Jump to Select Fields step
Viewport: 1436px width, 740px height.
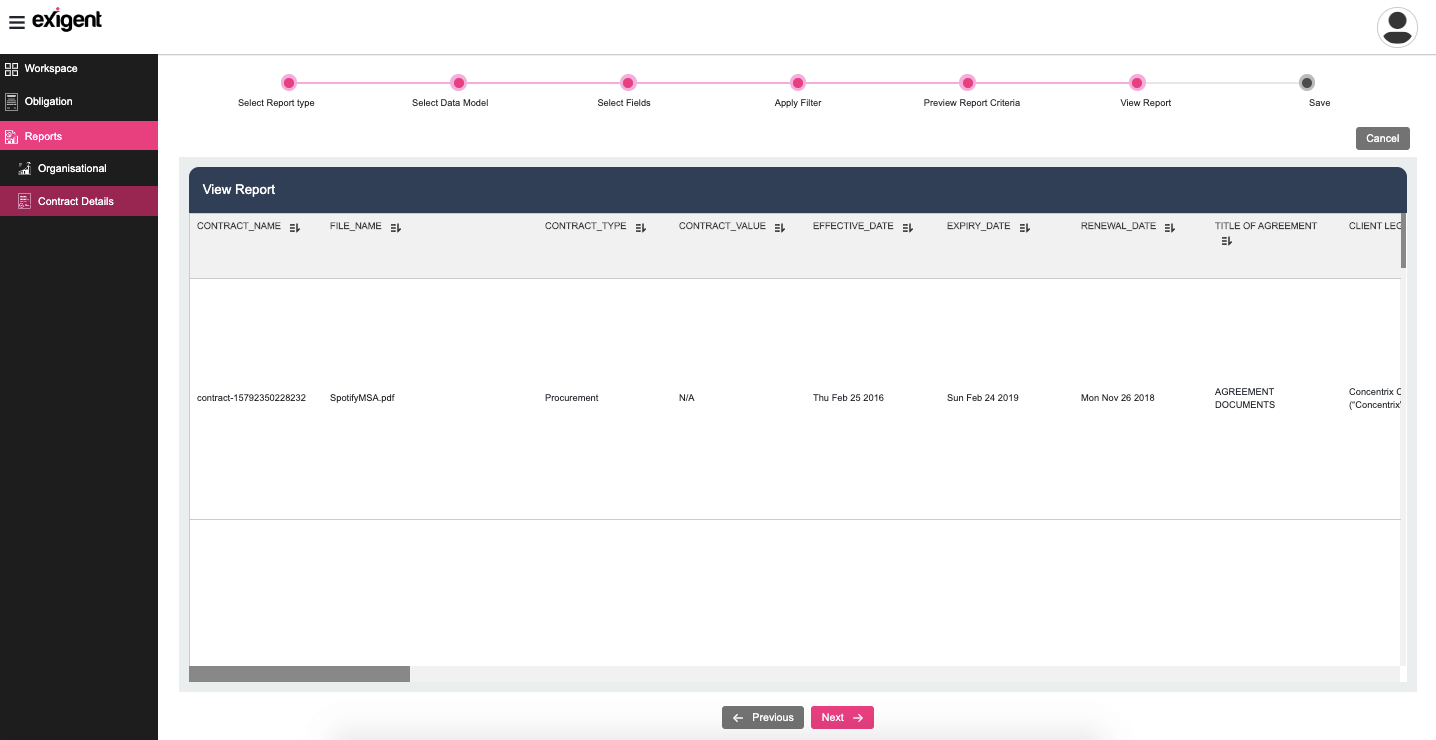[628, 83]
